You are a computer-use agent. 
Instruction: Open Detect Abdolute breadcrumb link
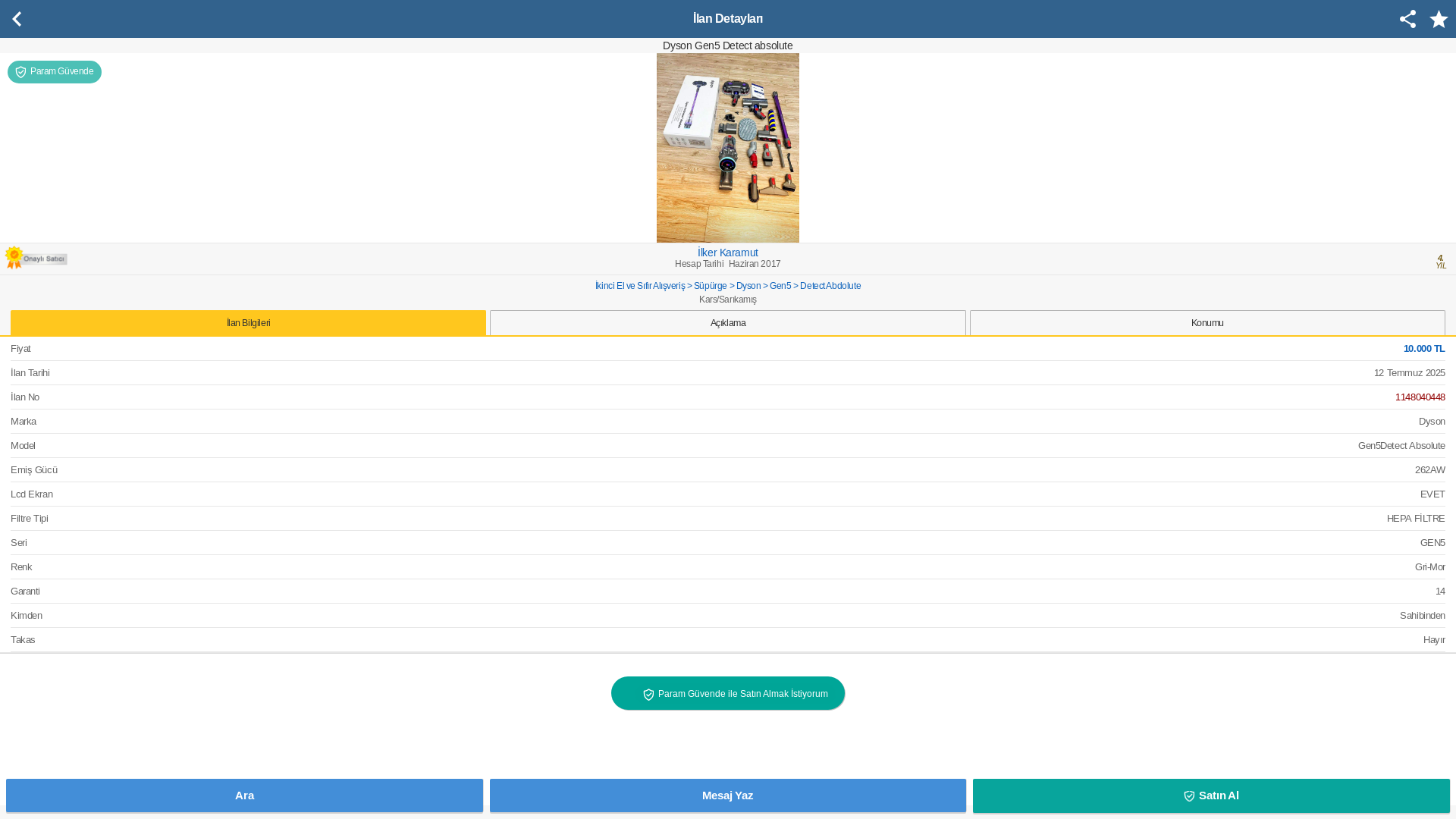(830, 286)
